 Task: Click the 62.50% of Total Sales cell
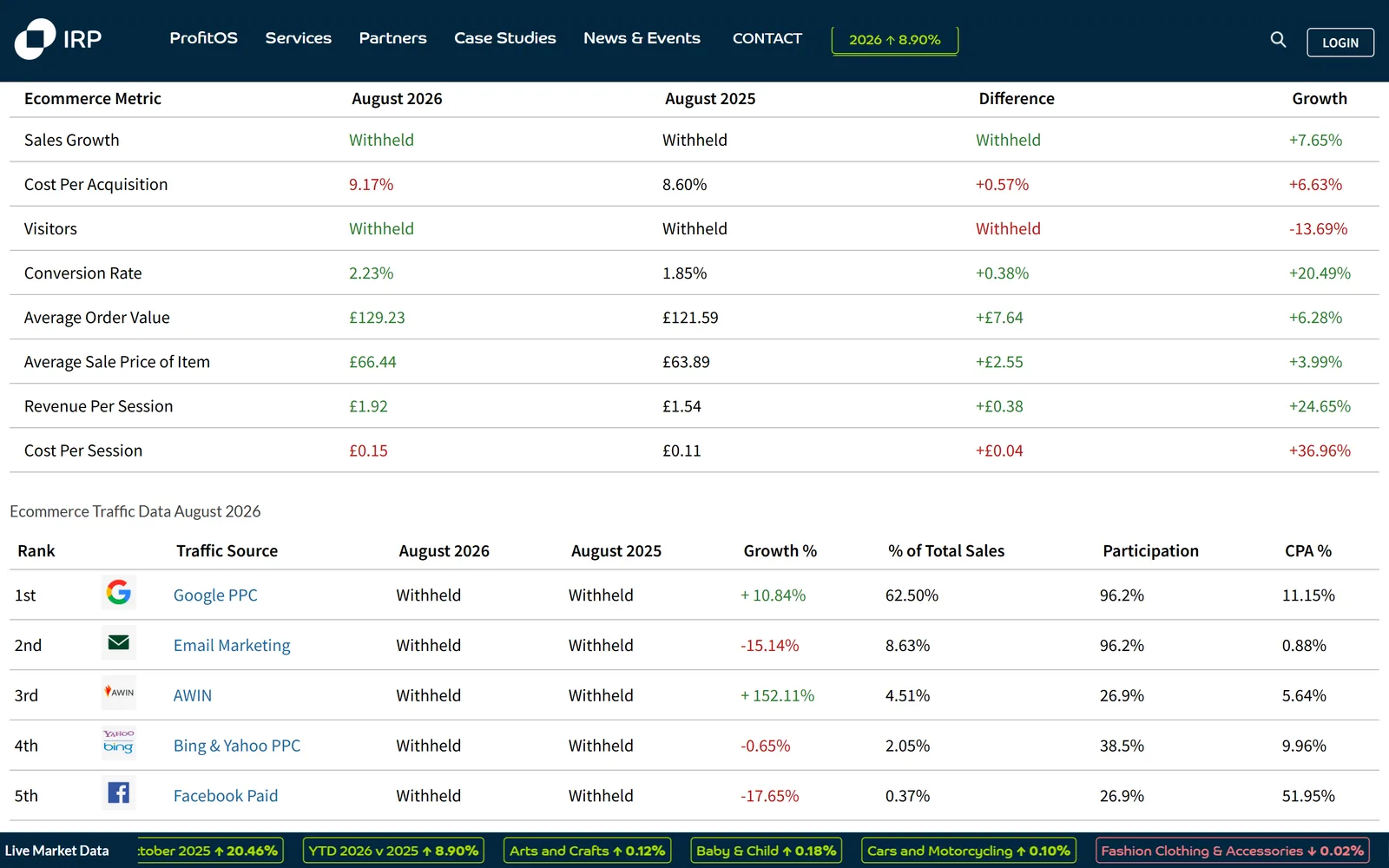(x=912, y=595)
